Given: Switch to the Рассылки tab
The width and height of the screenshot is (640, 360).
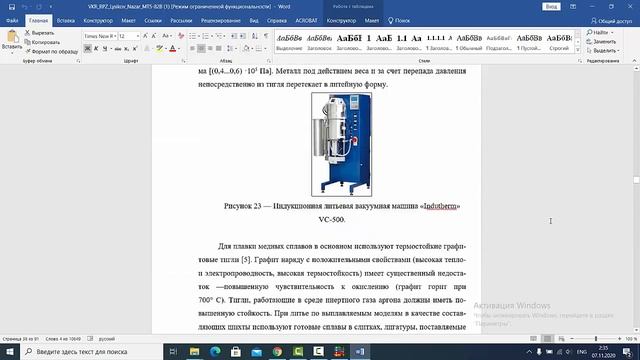Looking at the screenshot, I should coord(181,20).
